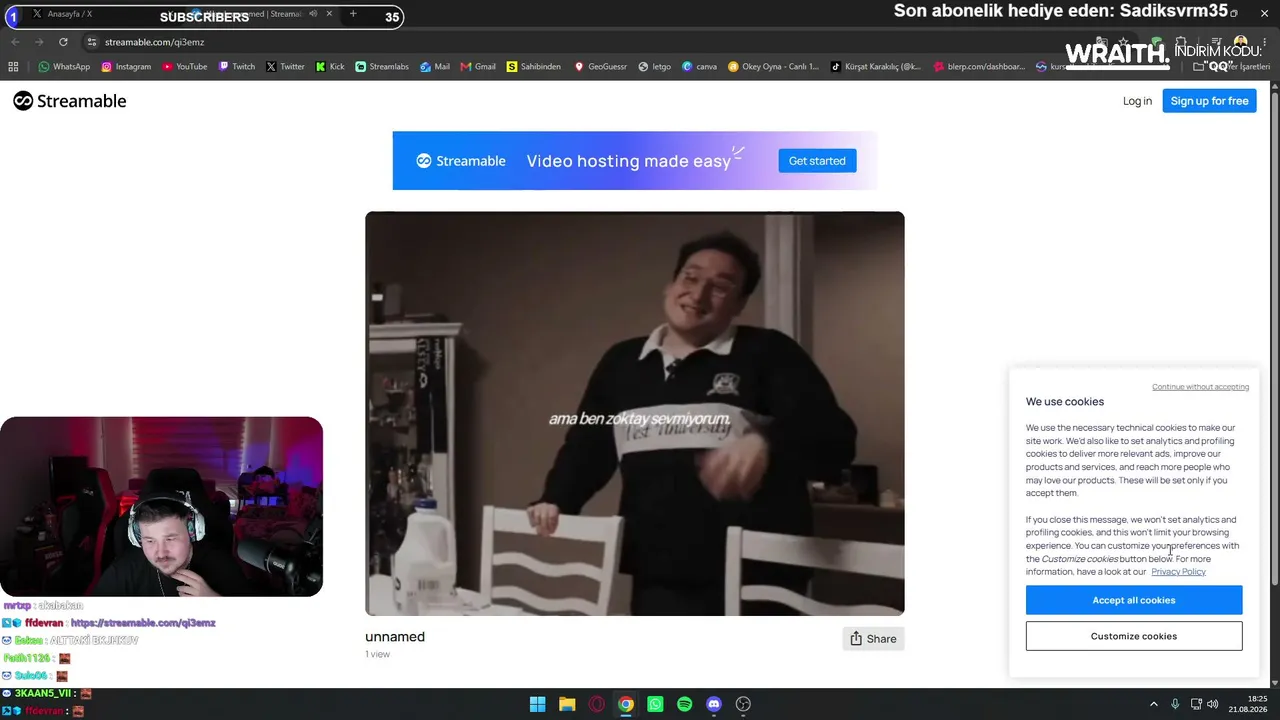Open WhatsApp from the taskbar
This screenshot has width=1280, height=720.
(655, 704)
